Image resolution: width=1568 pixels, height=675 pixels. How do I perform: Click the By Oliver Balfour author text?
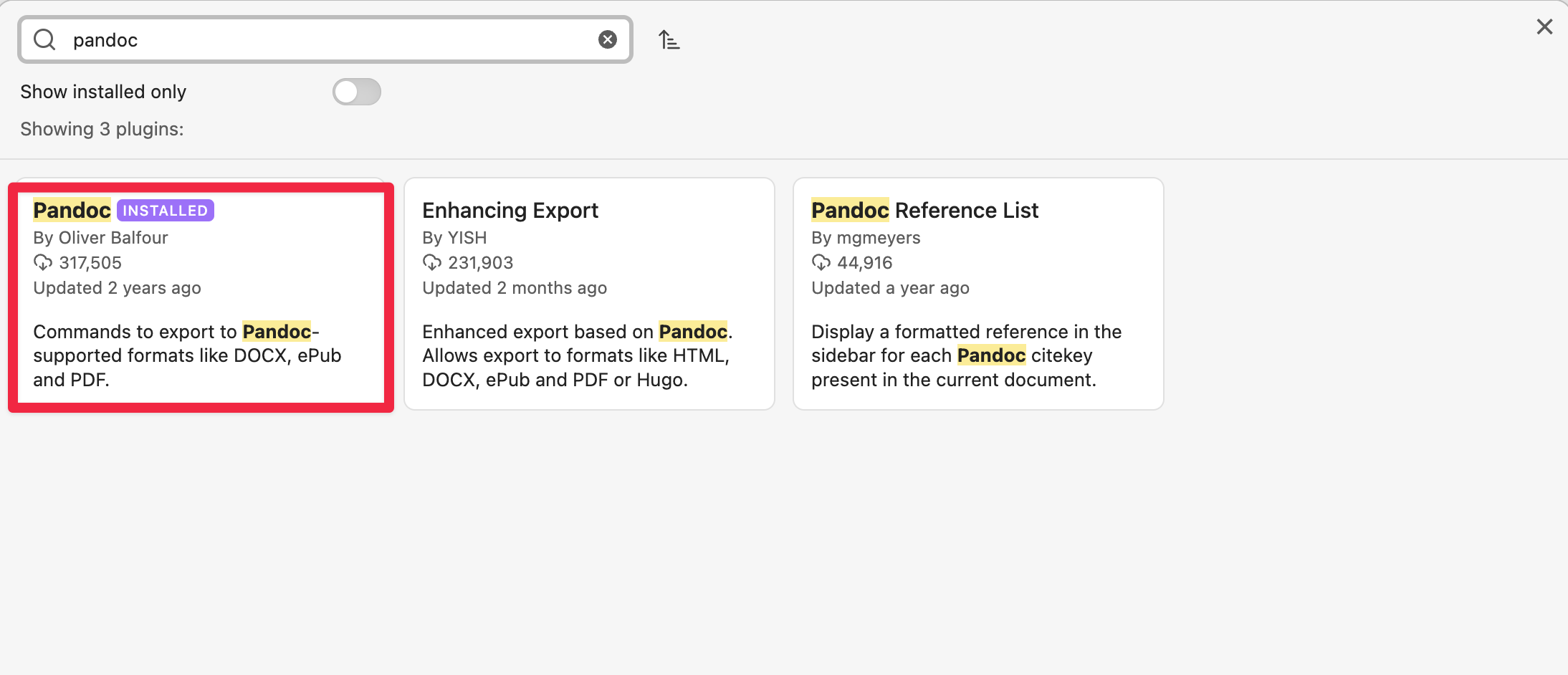tap(100, 238)
